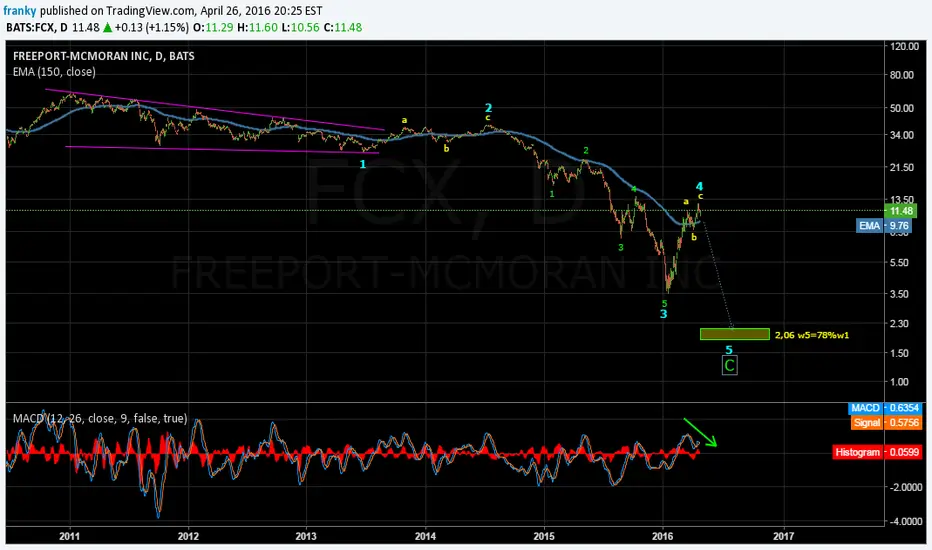The image size is (932, 550).
Task: Click the "EMA (150, close)" indicator label
Action: coord(54,72)
